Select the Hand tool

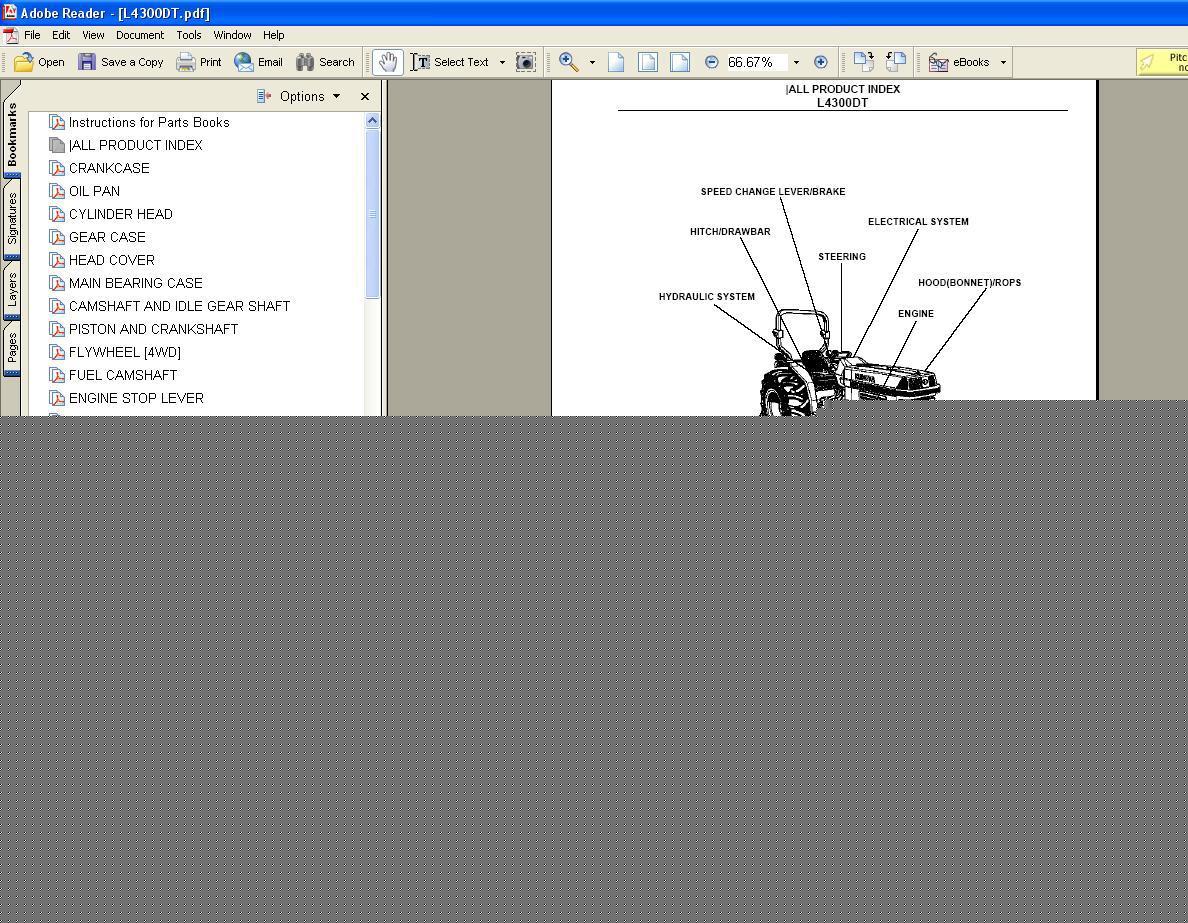click(388, 62)
